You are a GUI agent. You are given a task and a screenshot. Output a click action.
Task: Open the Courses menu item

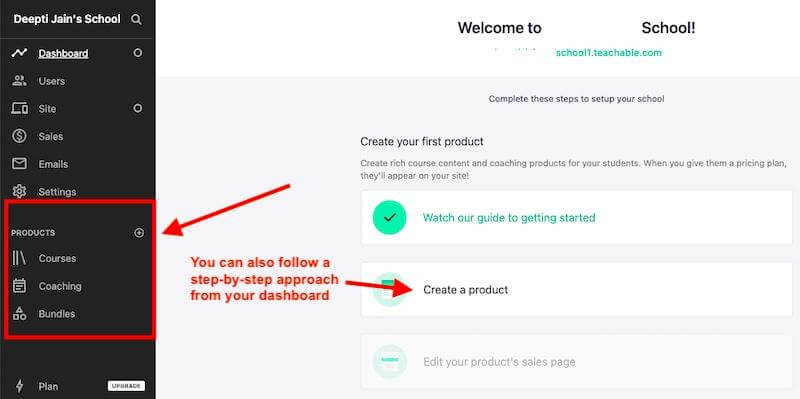point(57,258)
